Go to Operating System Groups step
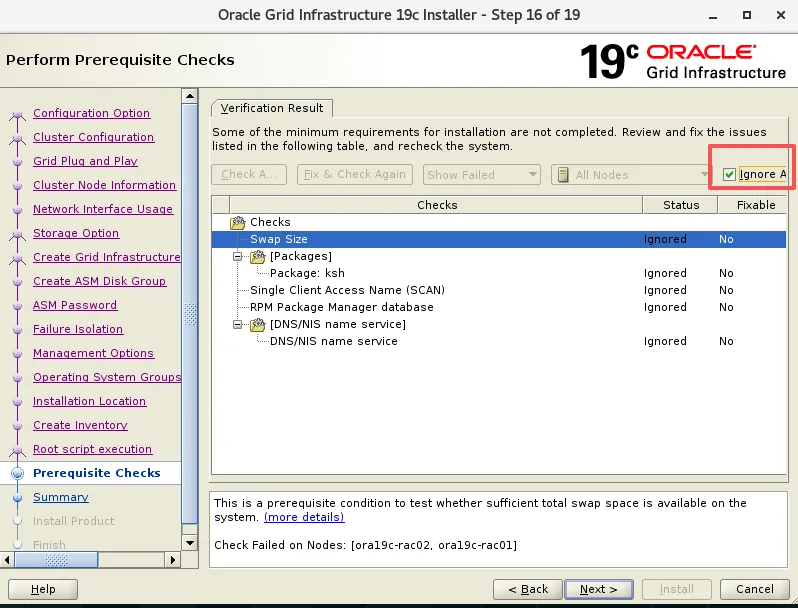The width and height of the screenshot is (798, 608). tap(107, 377)
